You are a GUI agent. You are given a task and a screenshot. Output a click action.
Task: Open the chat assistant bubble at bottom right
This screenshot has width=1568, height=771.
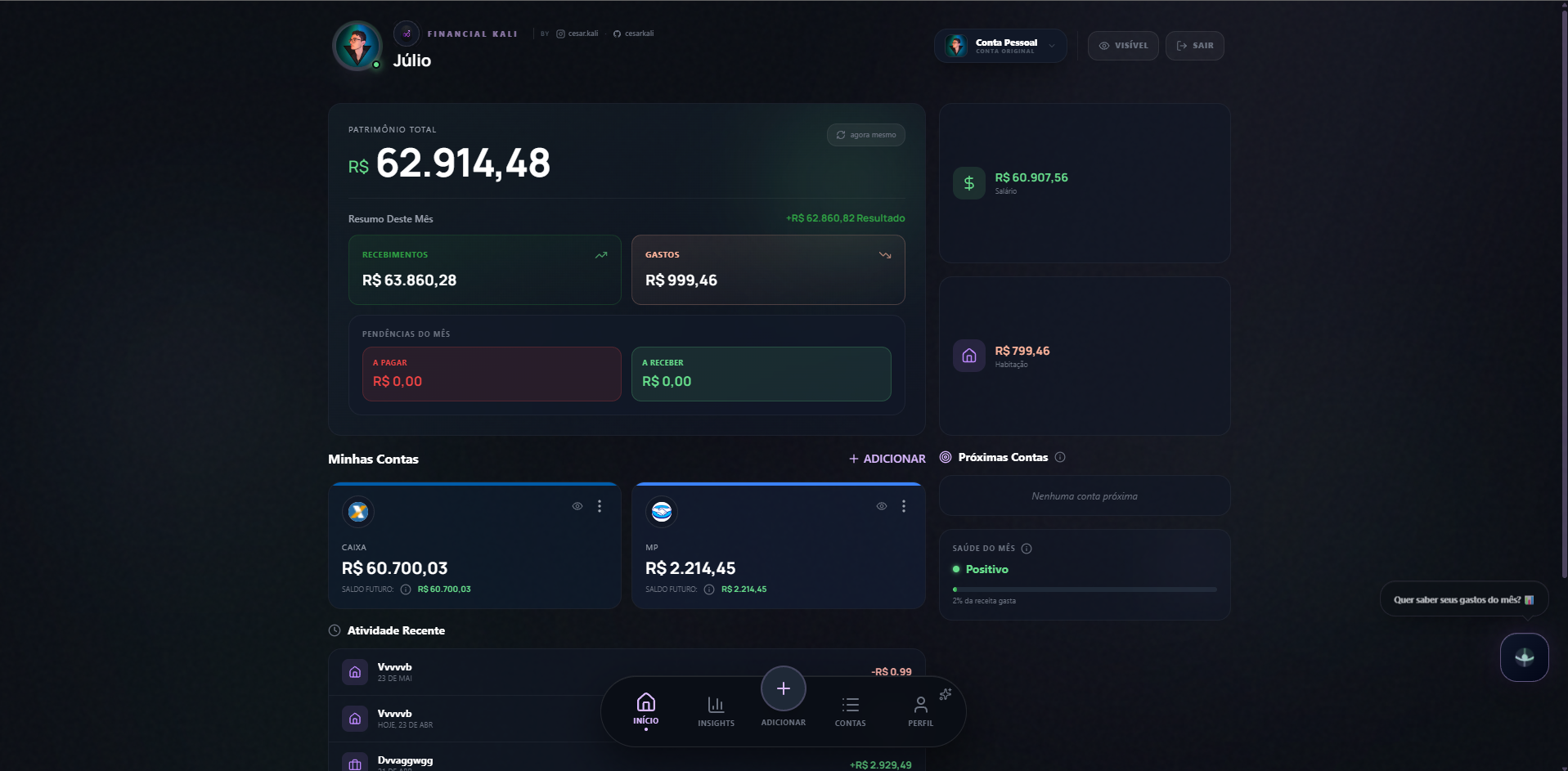click(1523, 657)
